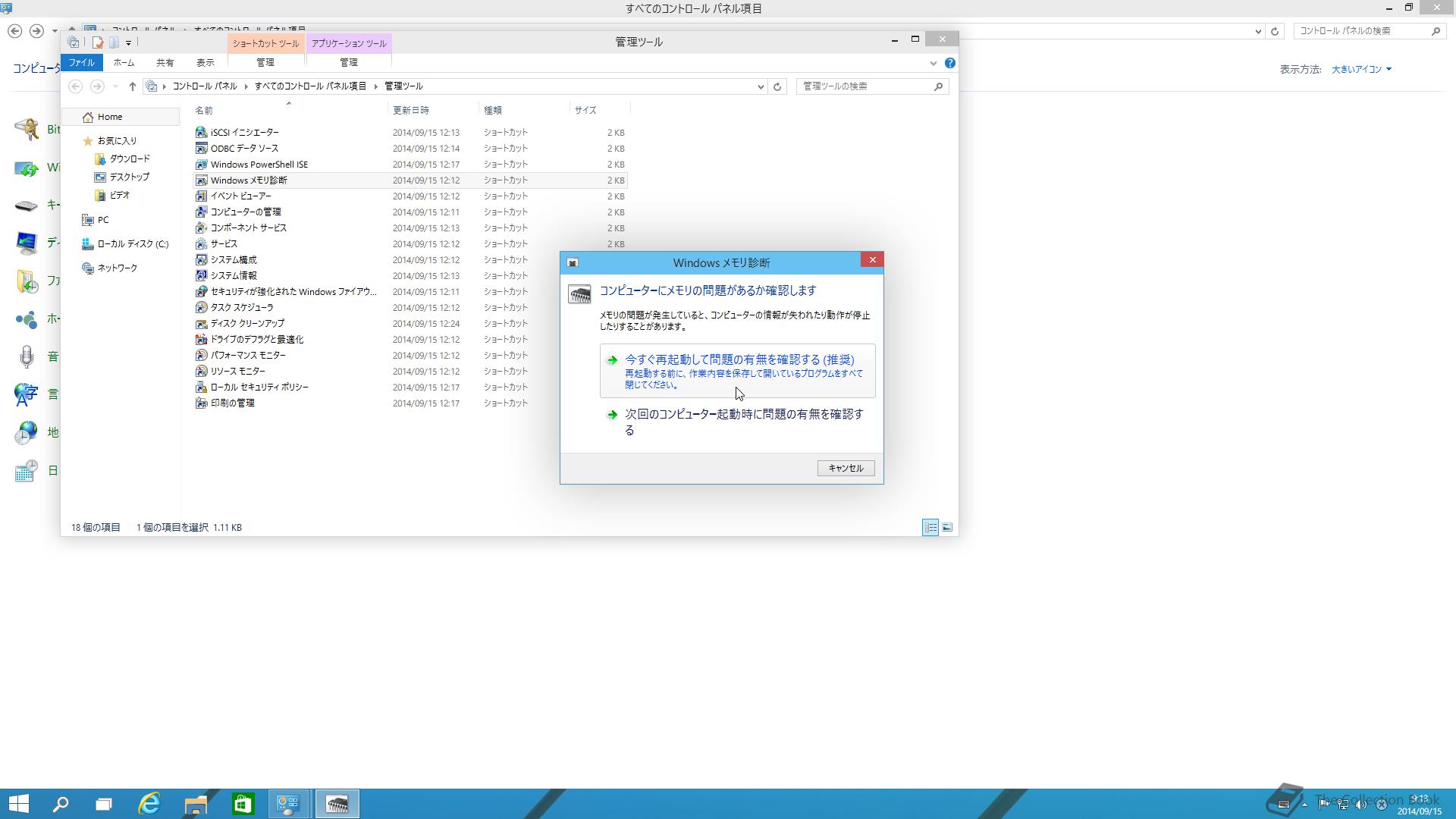Switch to large thumbnails view icon in status bar
The width and height of the screenshot is (1456, 819).
coord(947,528)
